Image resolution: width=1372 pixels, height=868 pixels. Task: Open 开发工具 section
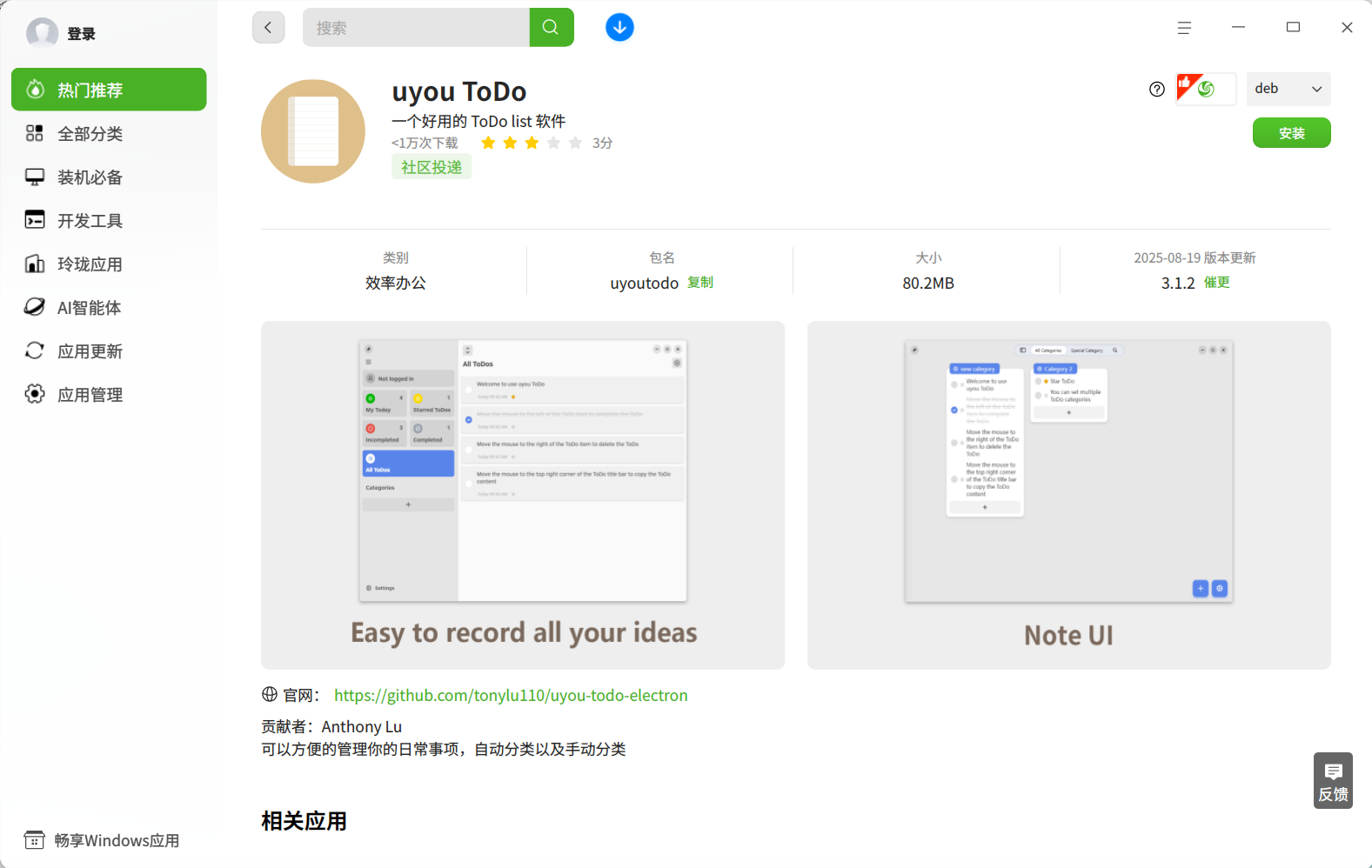[x=109, y=220]
